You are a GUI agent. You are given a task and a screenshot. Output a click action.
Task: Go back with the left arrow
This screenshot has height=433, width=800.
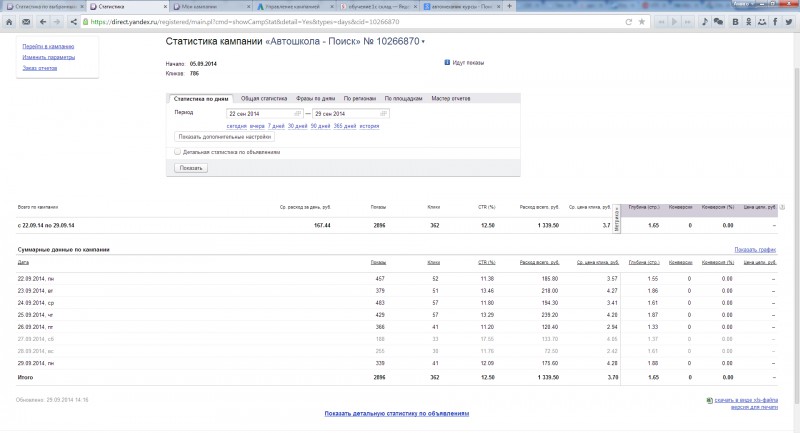click(x=43, y=22)
